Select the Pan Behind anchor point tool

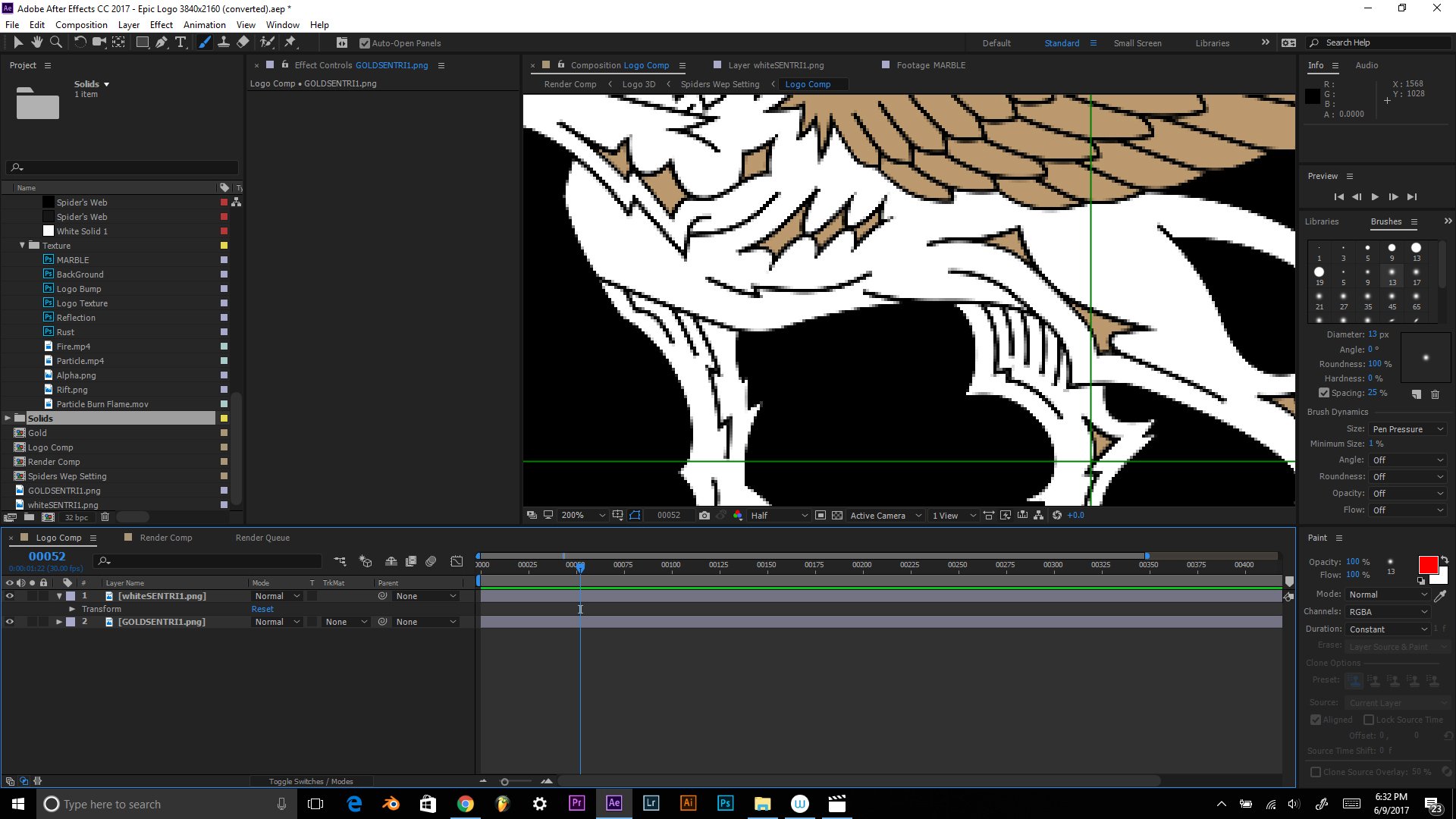(119, 42)
